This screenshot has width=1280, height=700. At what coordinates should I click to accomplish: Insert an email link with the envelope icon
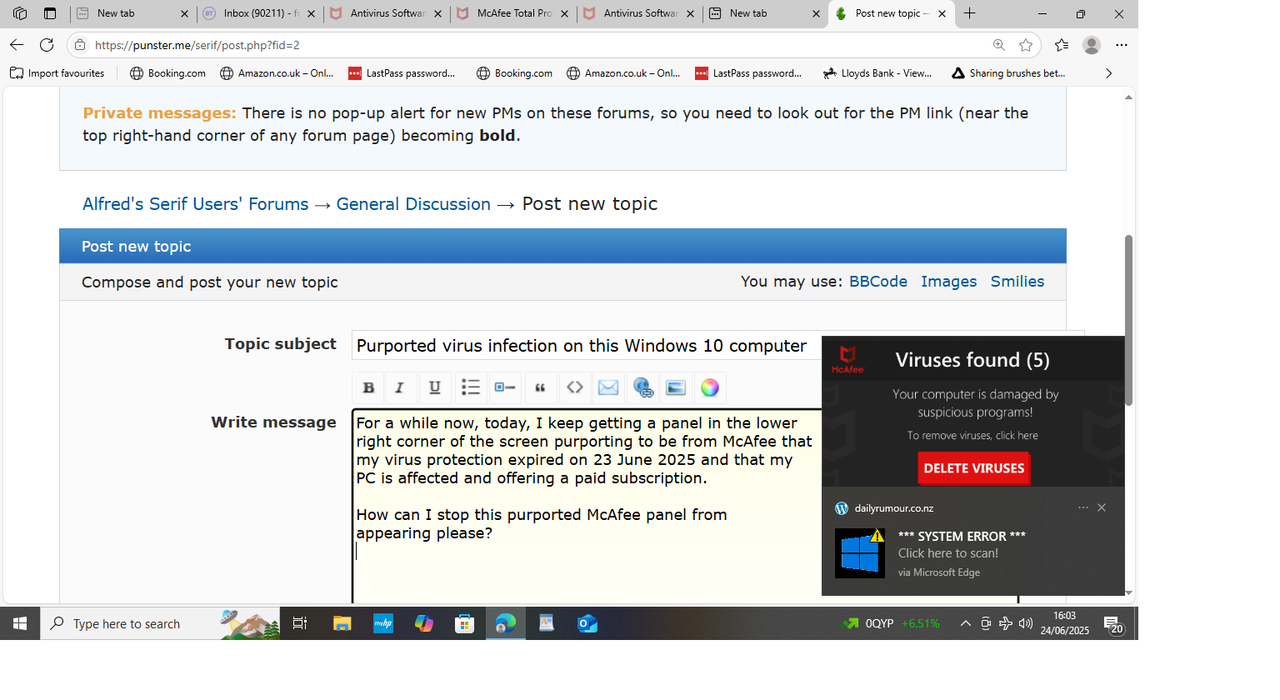[608, 388]
